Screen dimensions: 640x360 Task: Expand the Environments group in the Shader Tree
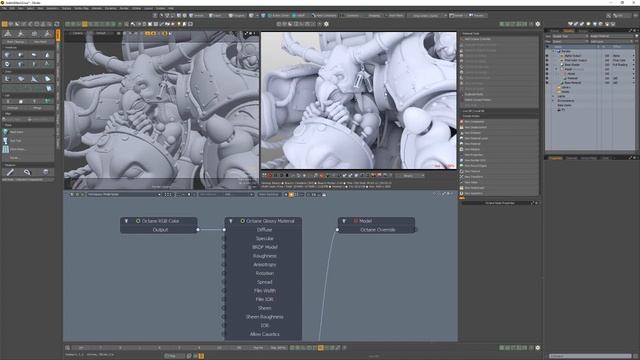coord(553,101)
